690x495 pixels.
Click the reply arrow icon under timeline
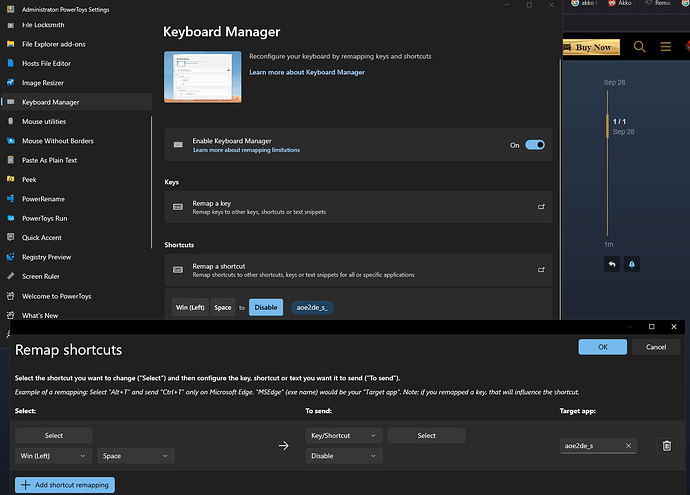coord(611,264)
